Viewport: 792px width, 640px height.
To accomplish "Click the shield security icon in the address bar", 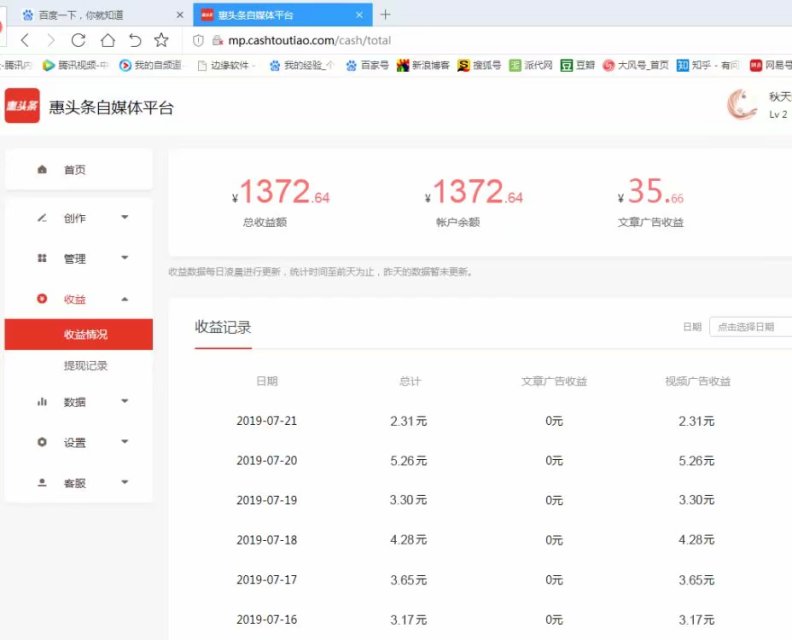I will coord(199,40).
